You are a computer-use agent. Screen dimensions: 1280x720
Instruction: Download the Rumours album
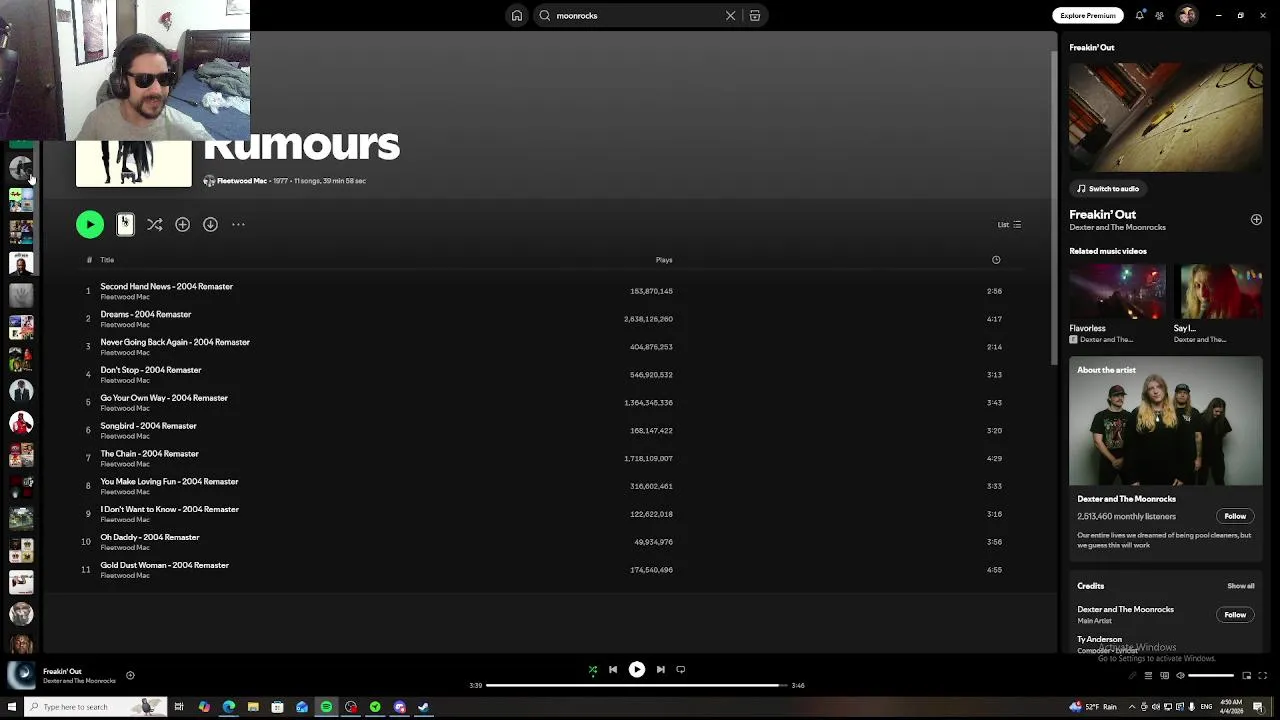pyautogui.click(x=210, y=225)
